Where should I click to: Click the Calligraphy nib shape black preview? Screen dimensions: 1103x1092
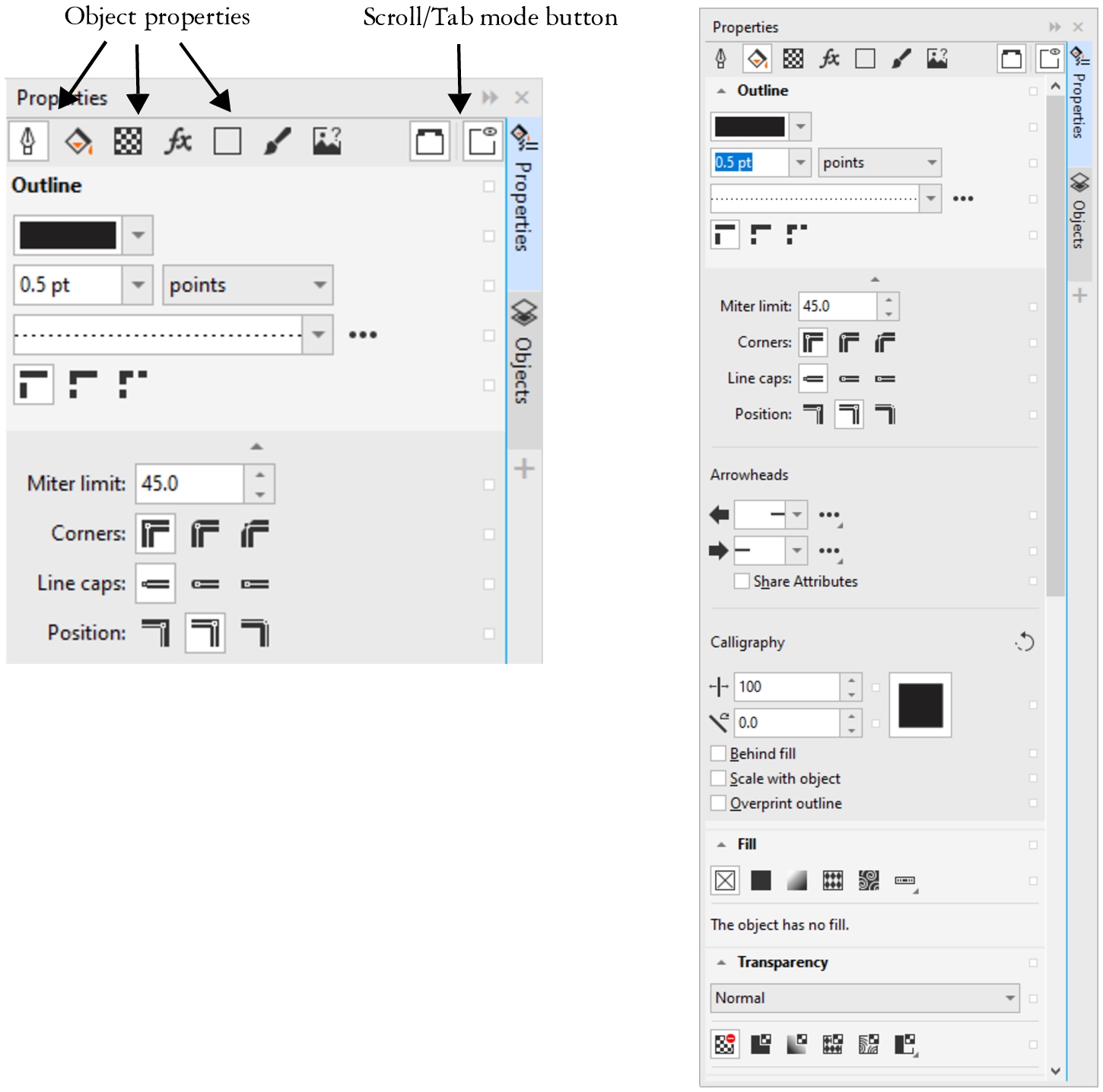(x=920, y=705)
